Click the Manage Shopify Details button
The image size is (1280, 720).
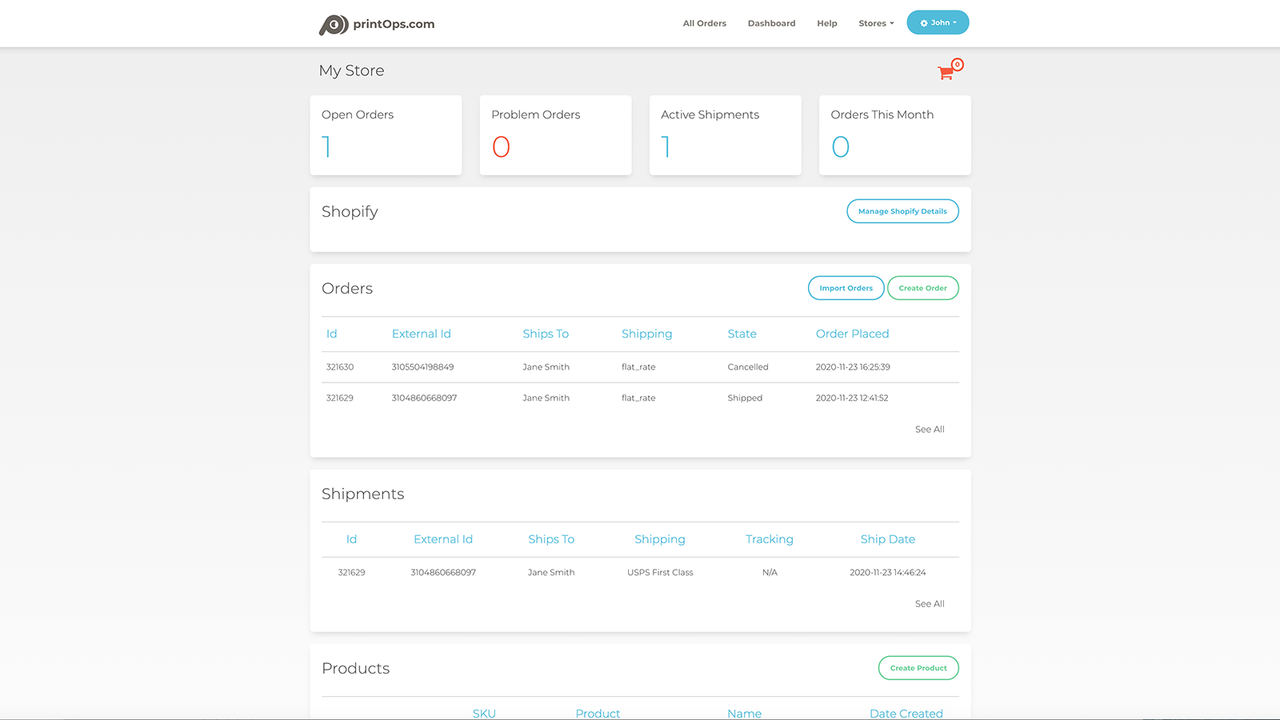click(902, 211)
